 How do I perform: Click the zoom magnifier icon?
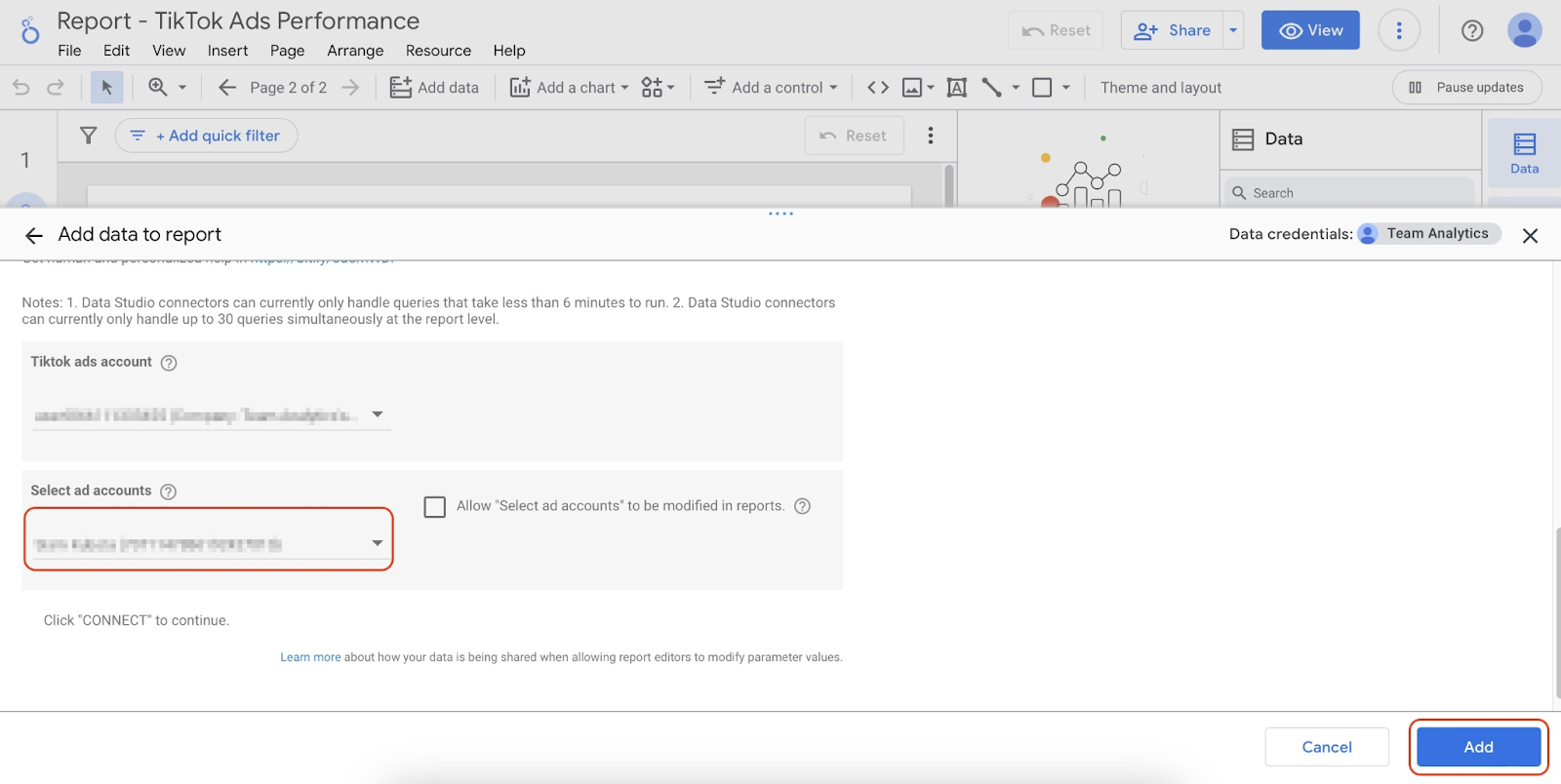click(157, 87)
